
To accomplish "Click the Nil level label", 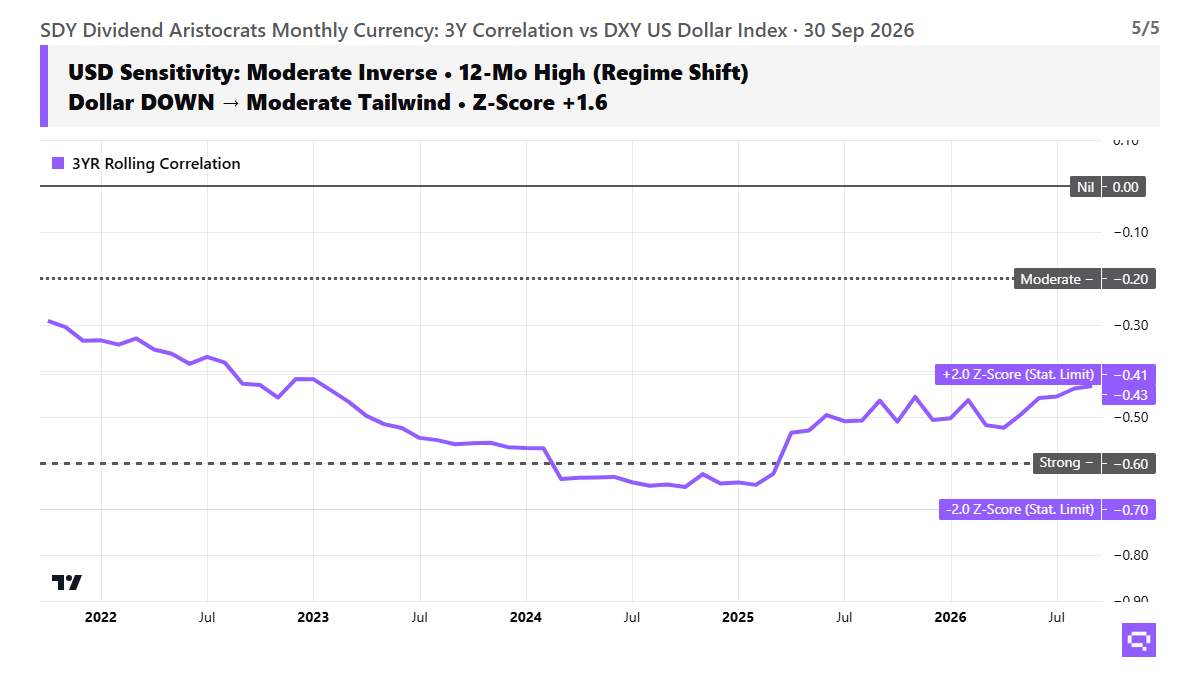I will pyautogui.click(x=1084, y=187).
